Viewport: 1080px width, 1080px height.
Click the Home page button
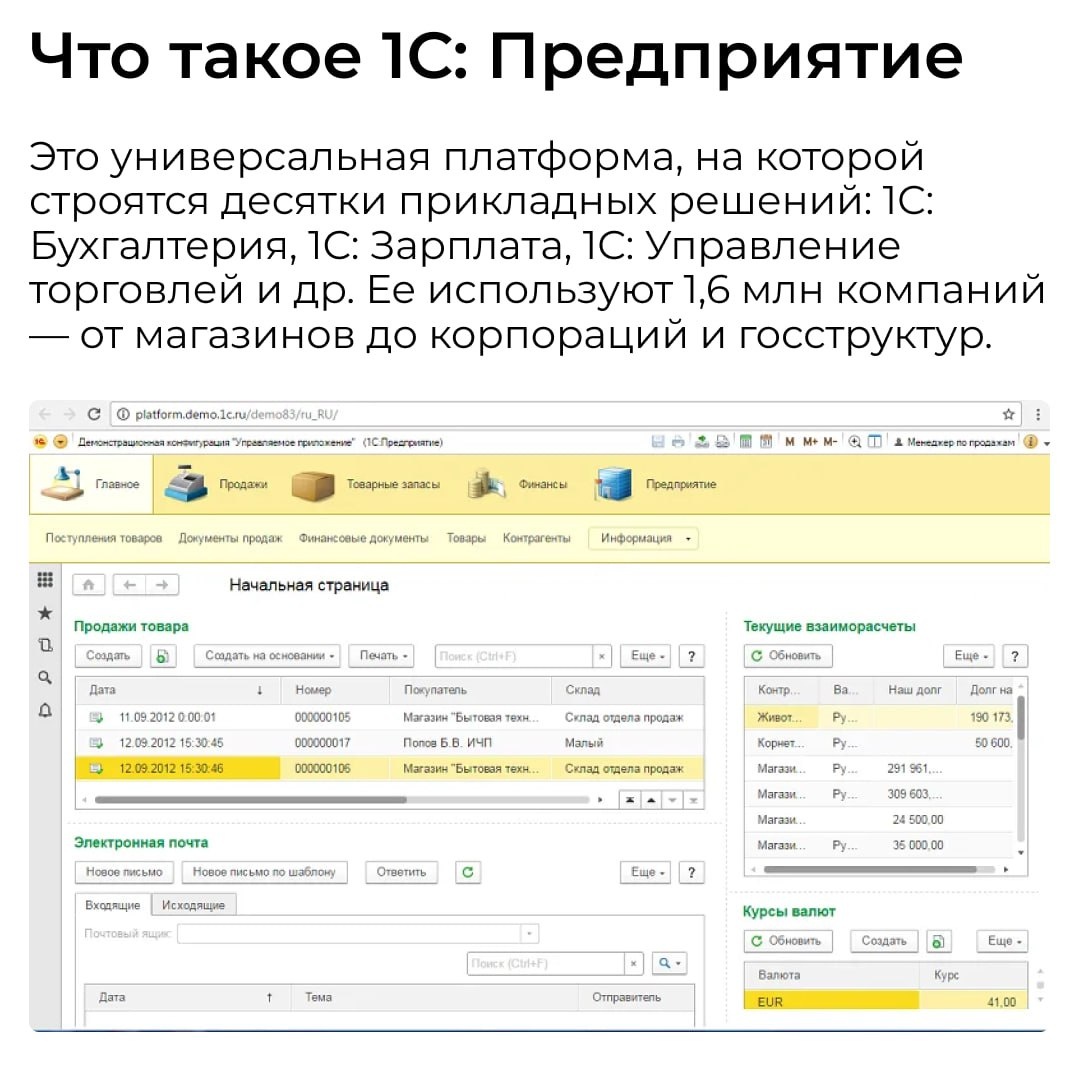point(89,585)
